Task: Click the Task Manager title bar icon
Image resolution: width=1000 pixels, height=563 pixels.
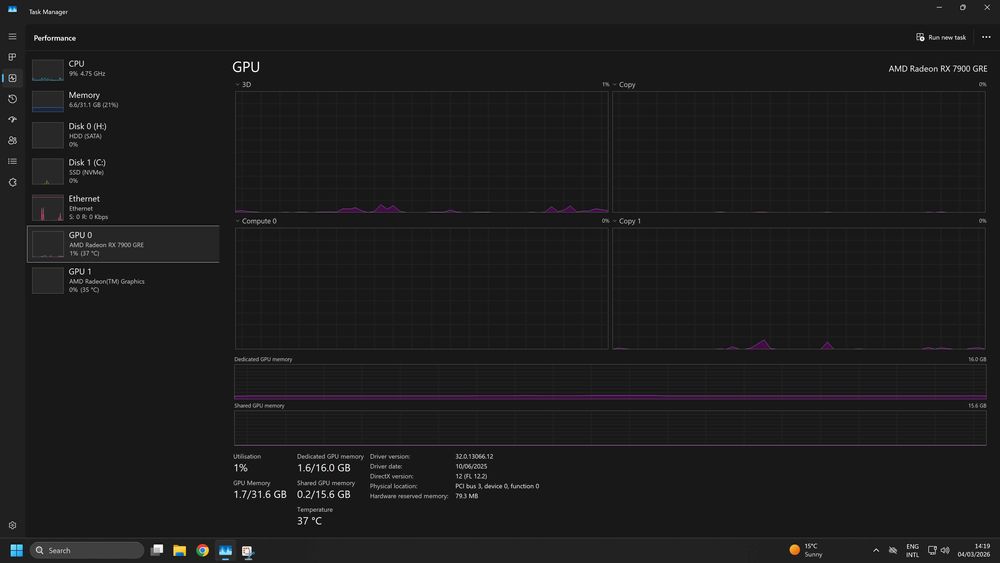Action: 12,10
